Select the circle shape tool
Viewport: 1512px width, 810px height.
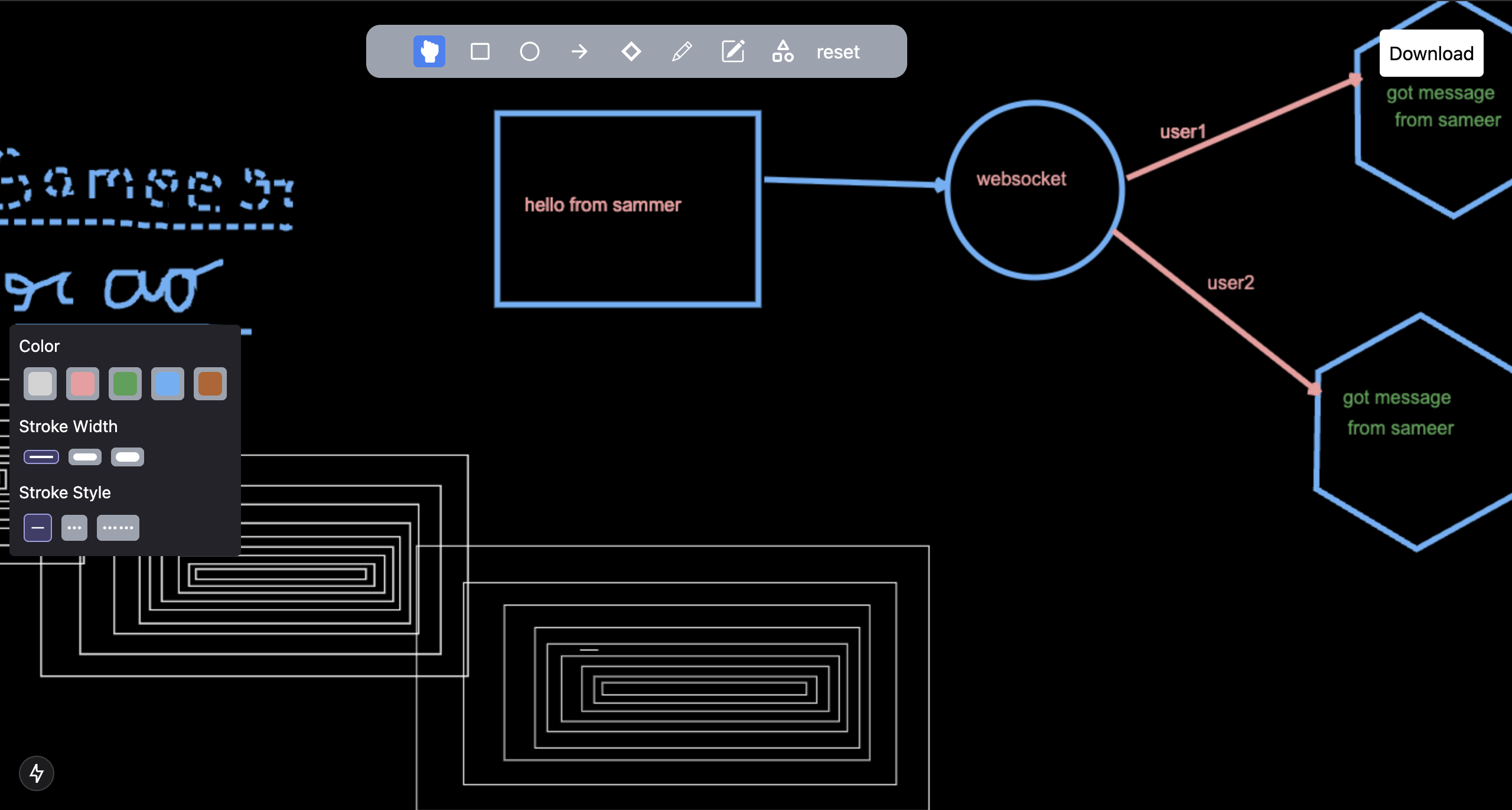tap(529, 51)
